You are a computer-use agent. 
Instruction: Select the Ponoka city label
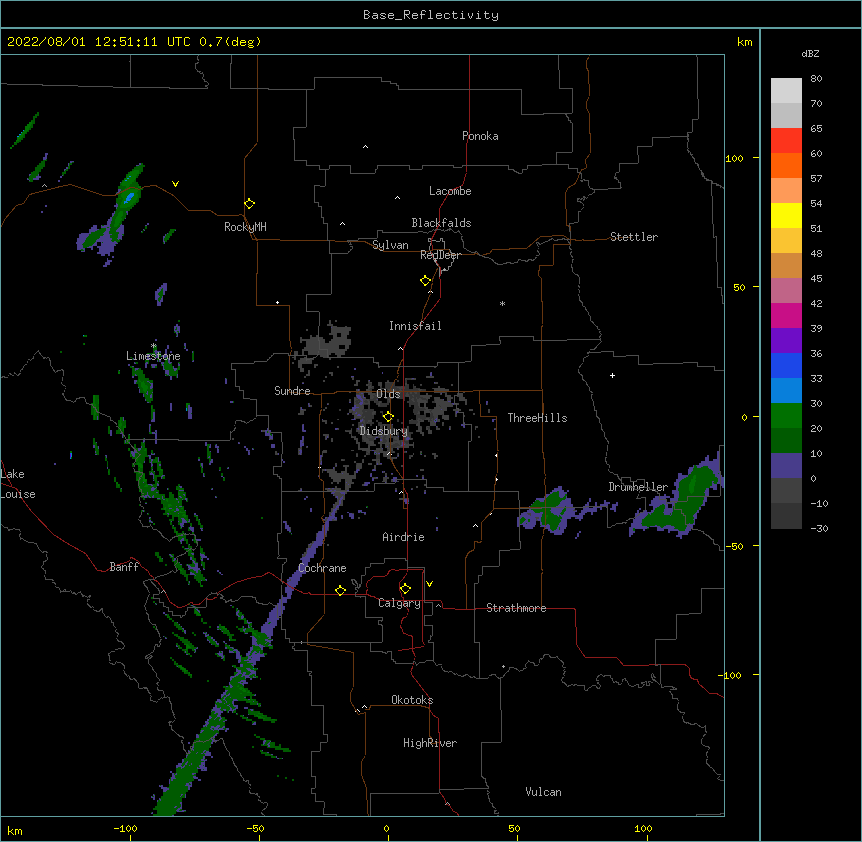point(480,136)
